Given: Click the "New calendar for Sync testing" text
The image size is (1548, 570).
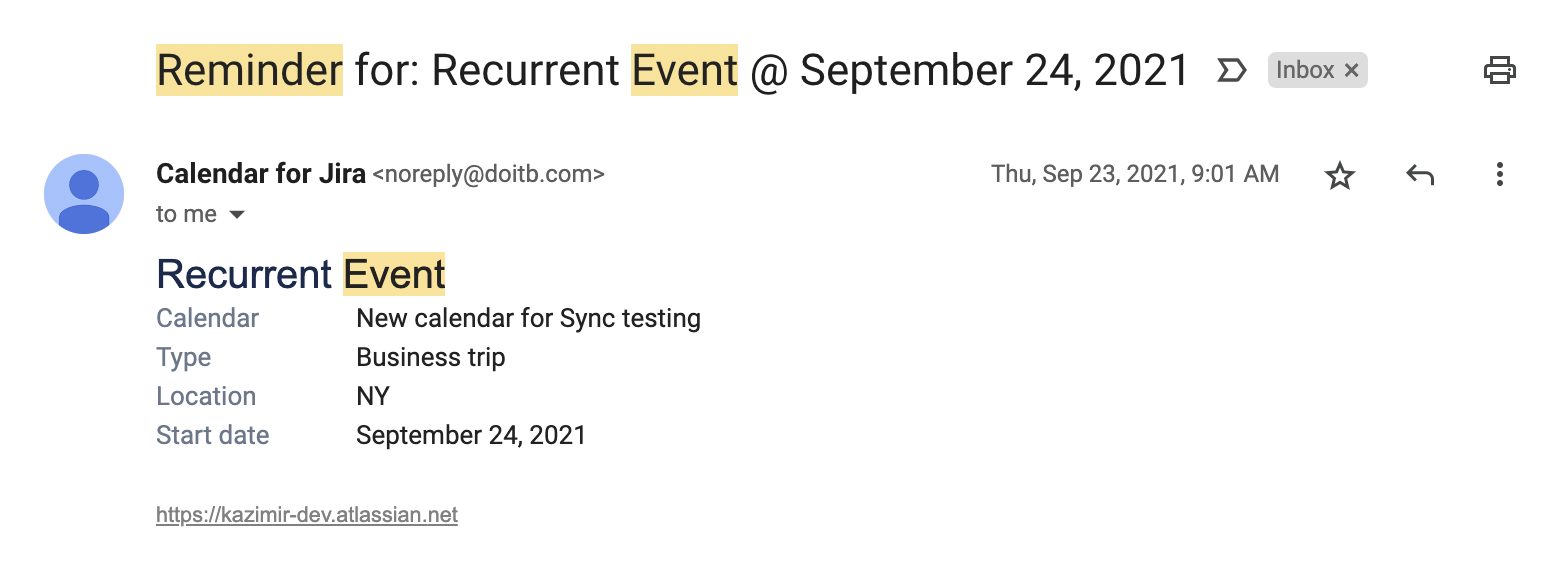Looking at the screenshot, I should click(x=528, y=319).
